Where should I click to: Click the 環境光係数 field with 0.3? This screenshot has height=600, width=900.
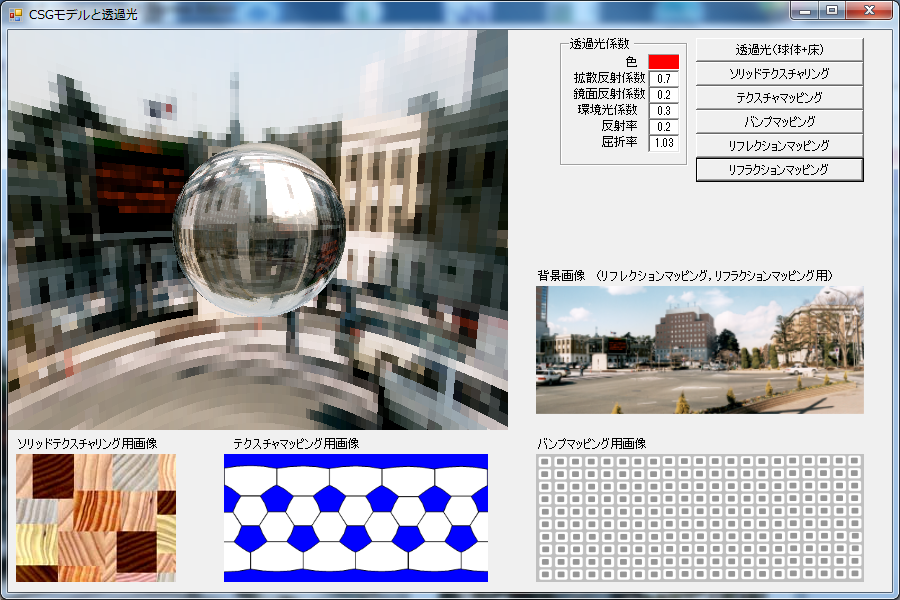[x=664, y=111]
